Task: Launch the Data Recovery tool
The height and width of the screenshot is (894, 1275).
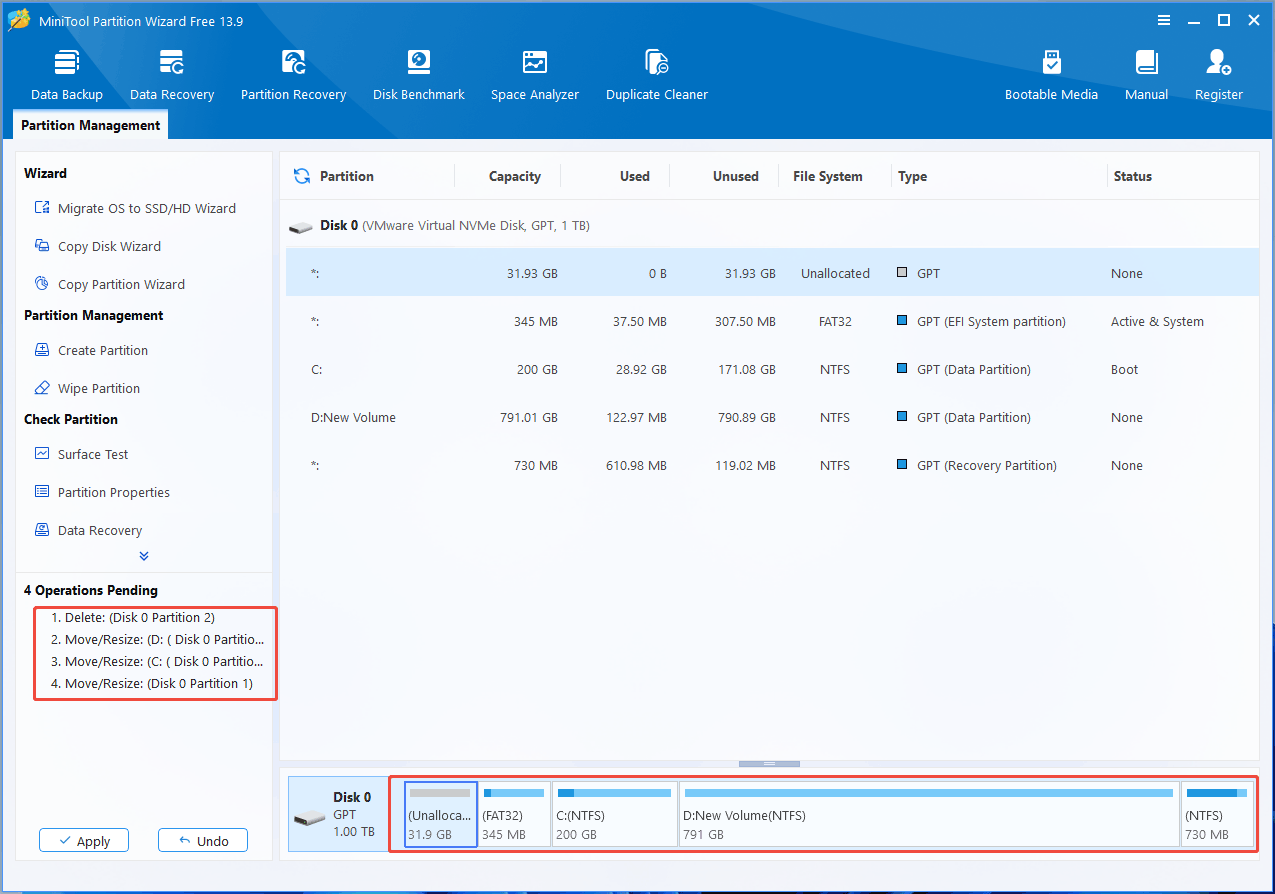Action: 172,75
